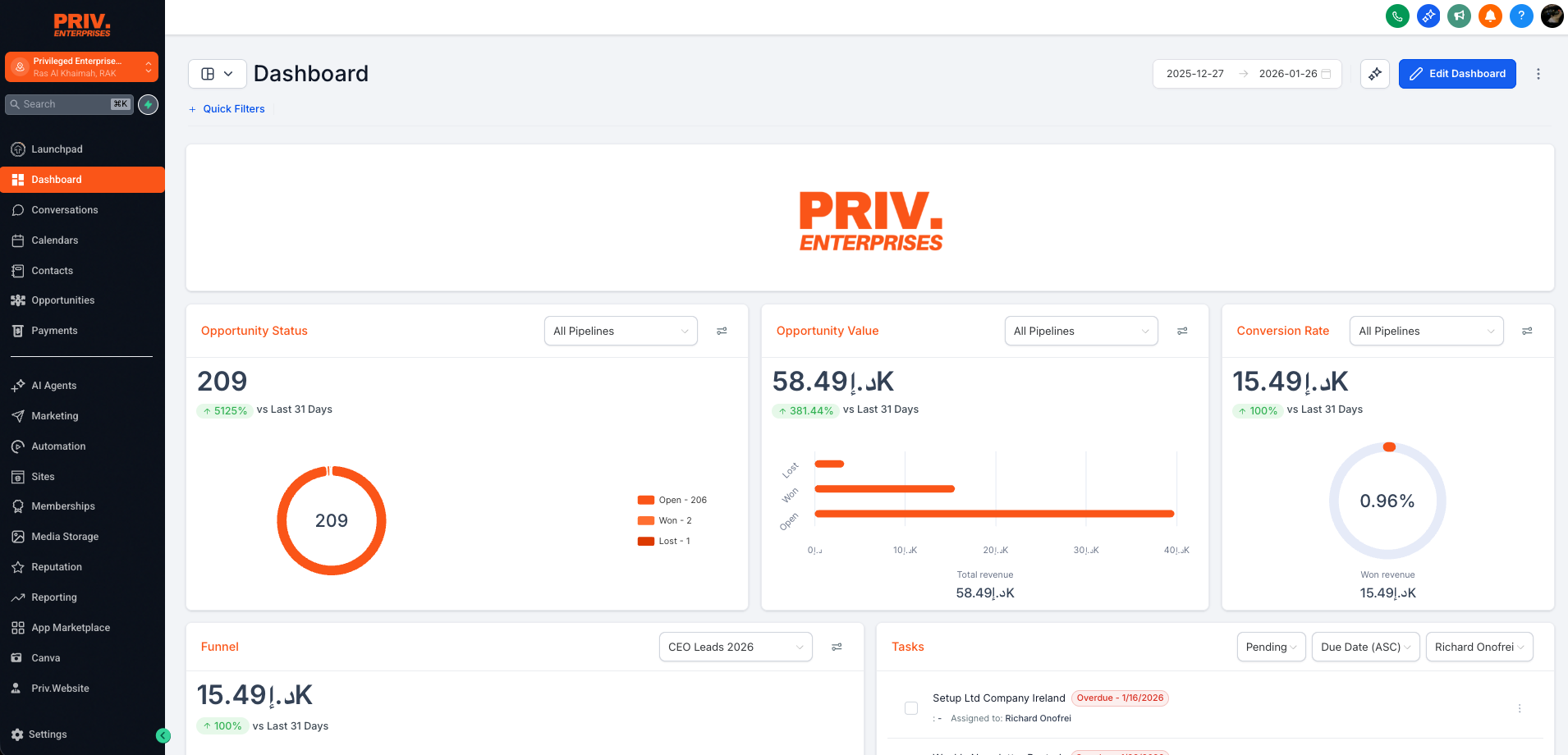
Task: Open the CEO Leads 2026 funnel dropdown
Action: click(x=736, y=647)
